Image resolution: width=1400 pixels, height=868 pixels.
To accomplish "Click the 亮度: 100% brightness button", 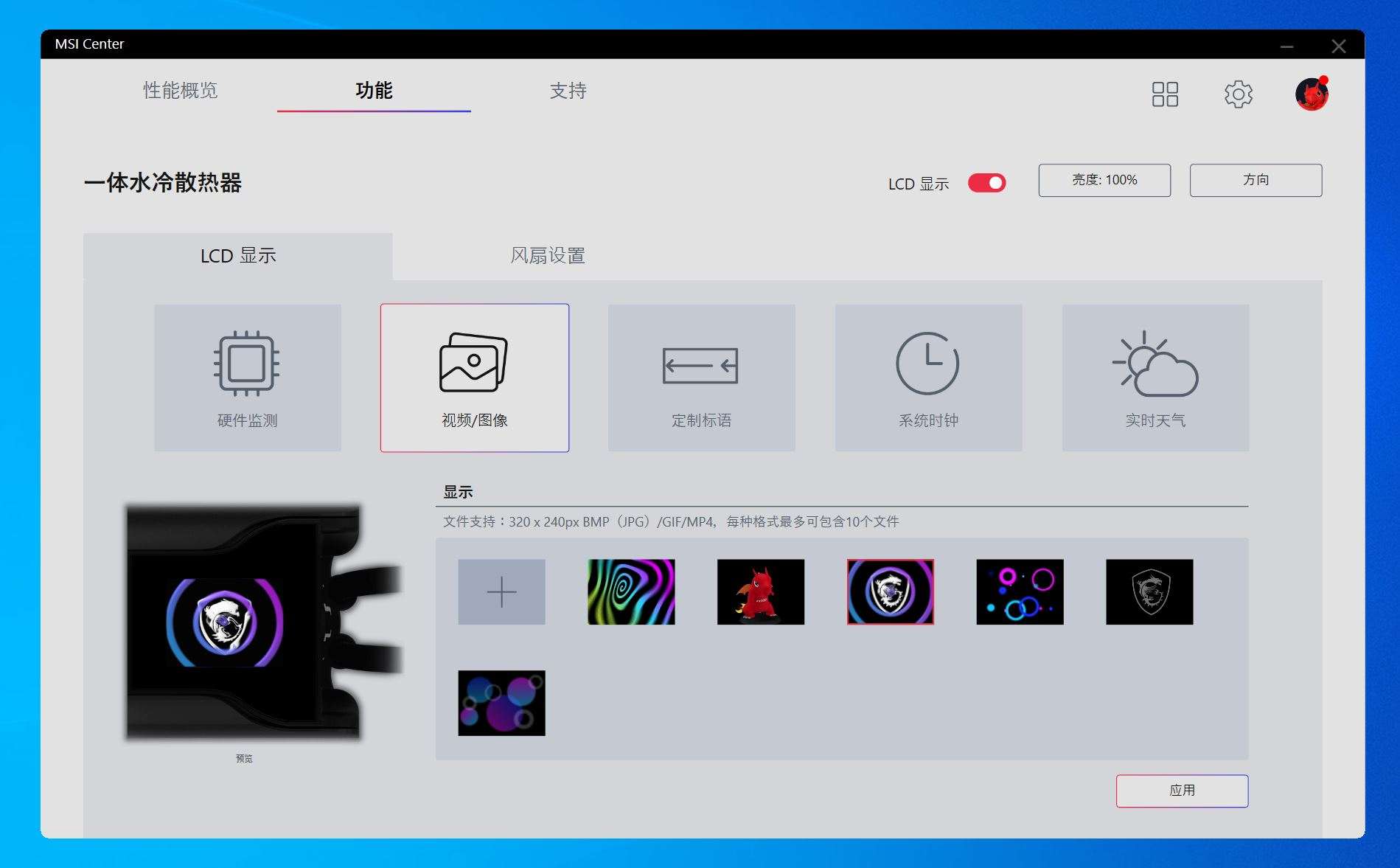I will click(x=1104, y=180).
